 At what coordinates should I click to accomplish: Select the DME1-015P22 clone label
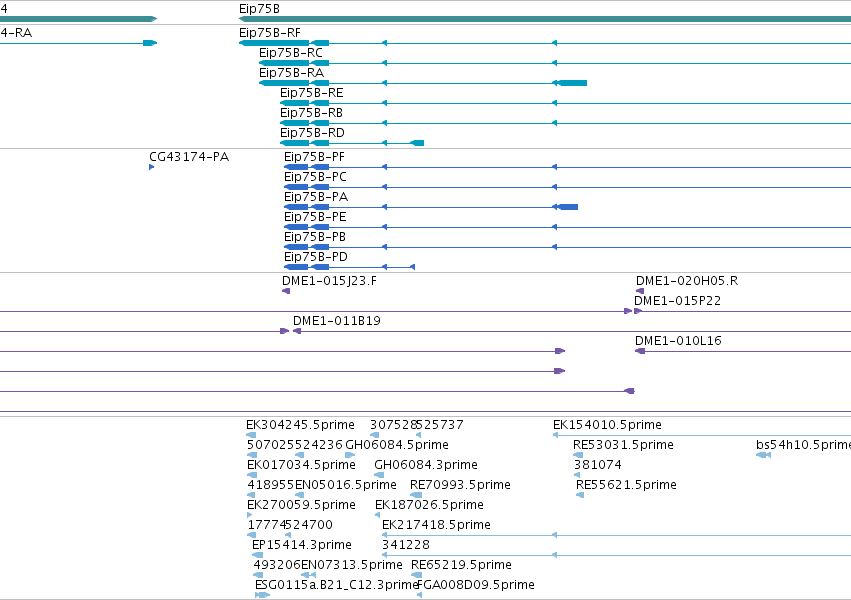[x=677, y=301]
